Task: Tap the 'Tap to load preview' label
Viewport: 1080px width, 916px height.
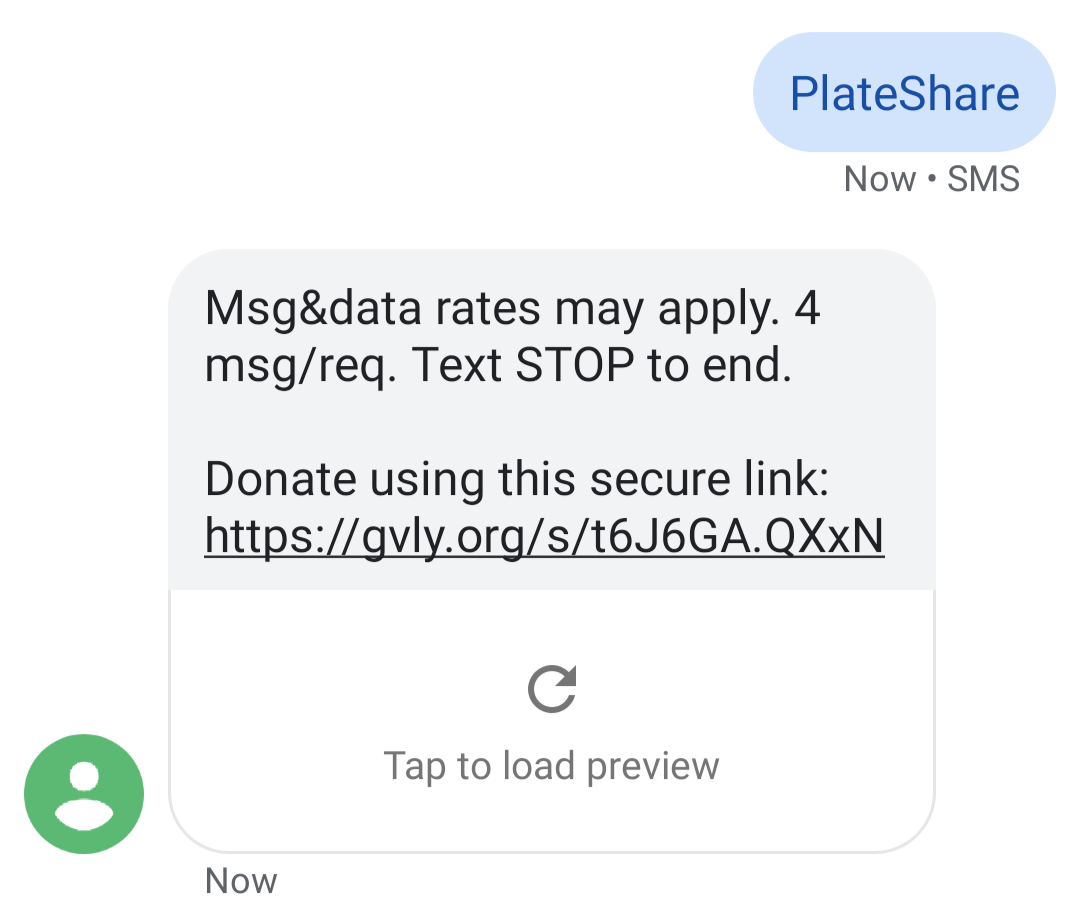Action: pos(551,766)
